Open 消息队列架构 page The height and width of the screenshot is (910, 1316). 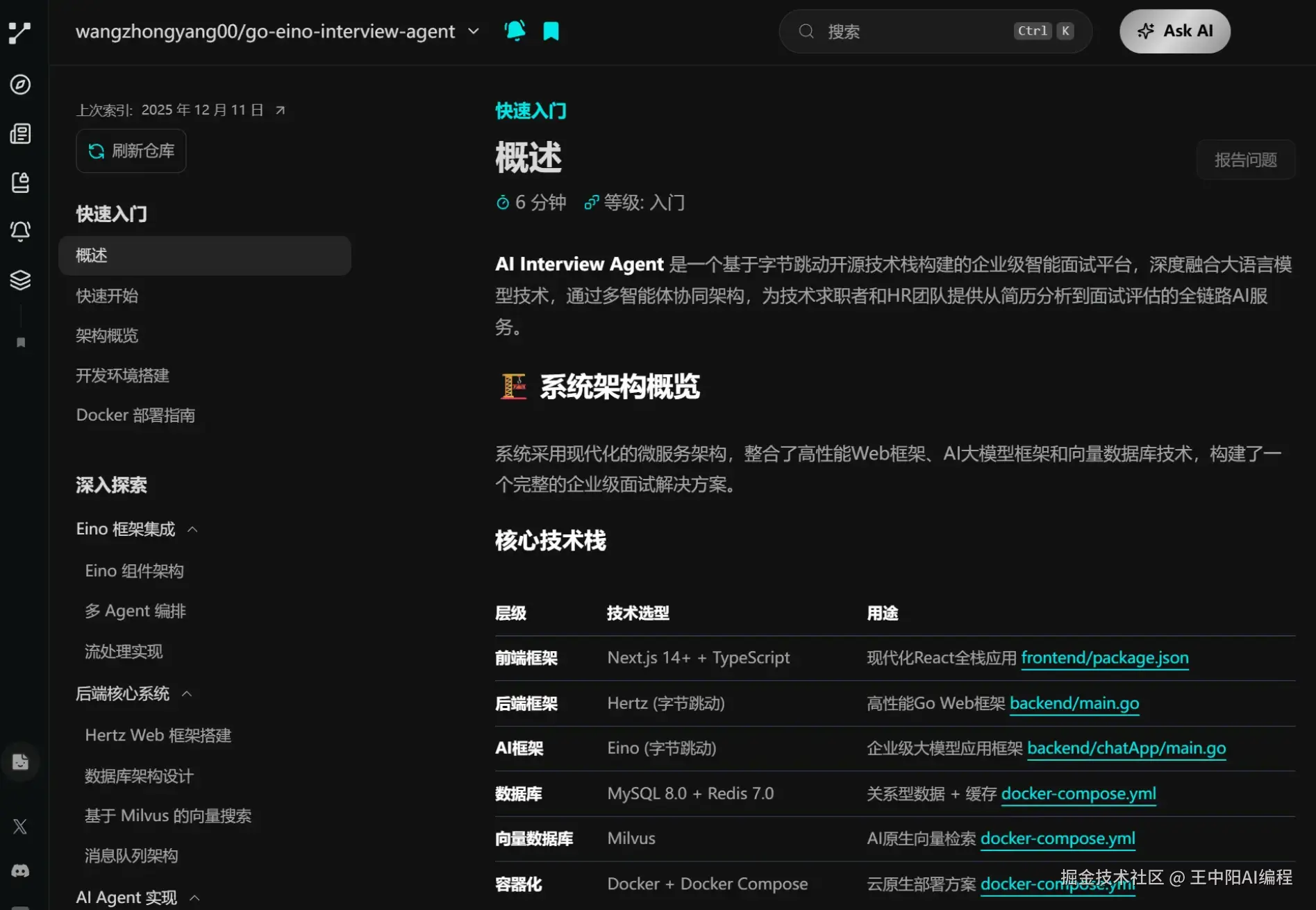point(131,856)
